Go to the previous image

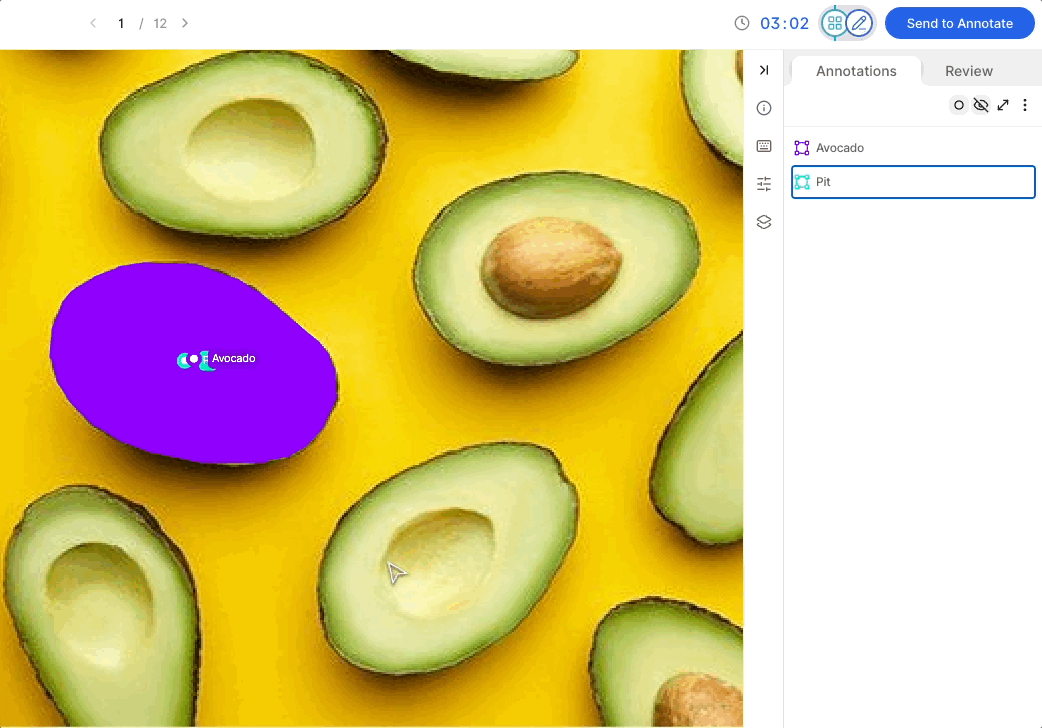click(x=93, y=23)
